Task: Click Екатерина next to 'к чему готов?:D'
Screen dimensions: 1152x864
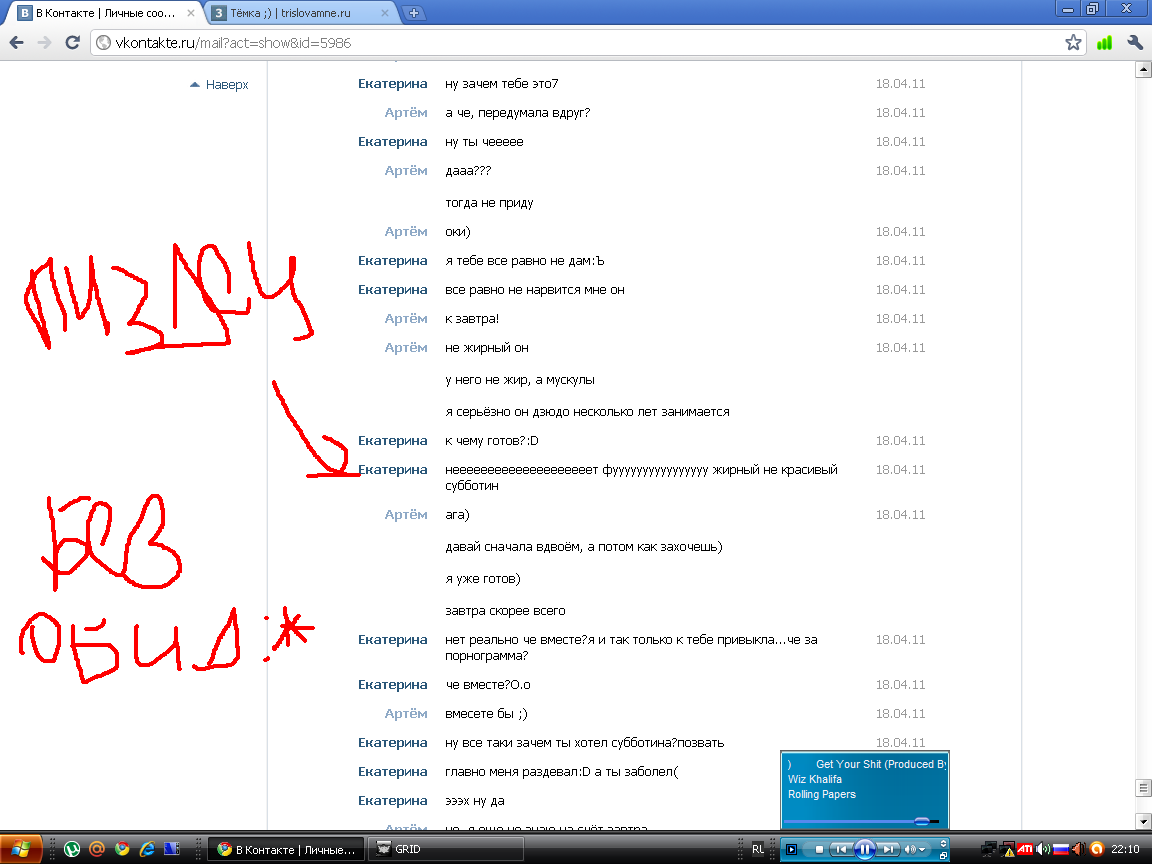Action: click(x=392, y=441)
